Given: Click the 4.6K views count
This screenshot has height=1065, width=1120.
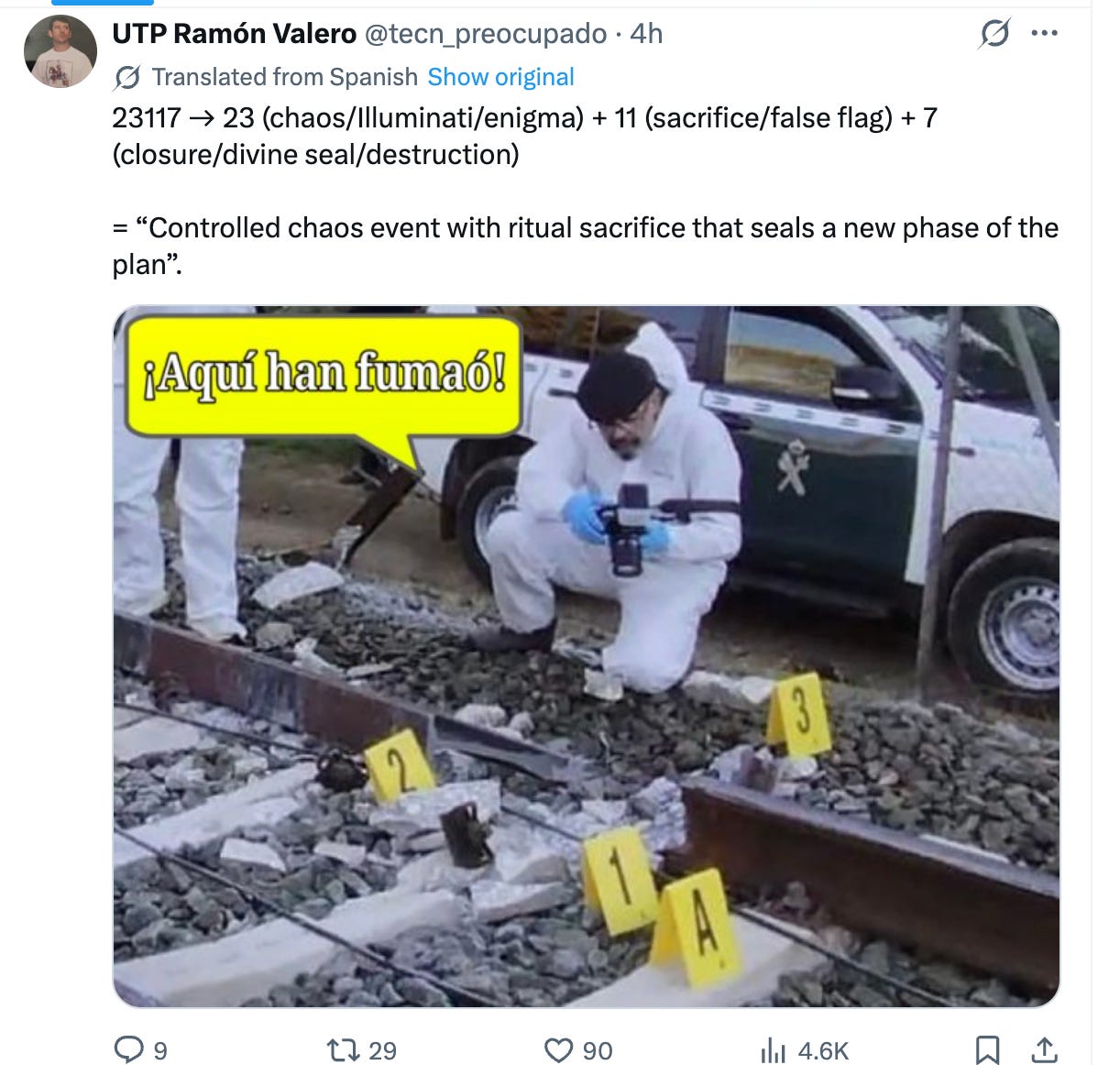Looking at the screenshot, I should point(822,1050).
